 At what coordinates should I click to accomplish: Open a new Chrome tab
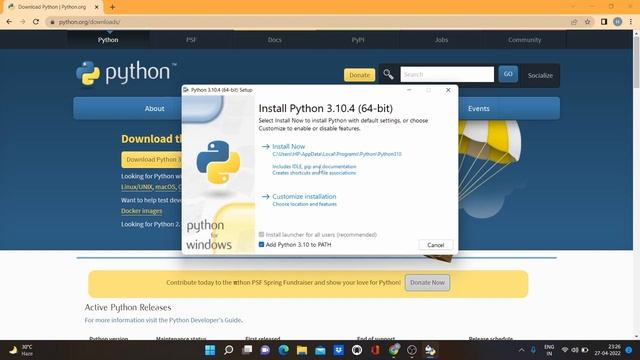(x=112, y=7)
